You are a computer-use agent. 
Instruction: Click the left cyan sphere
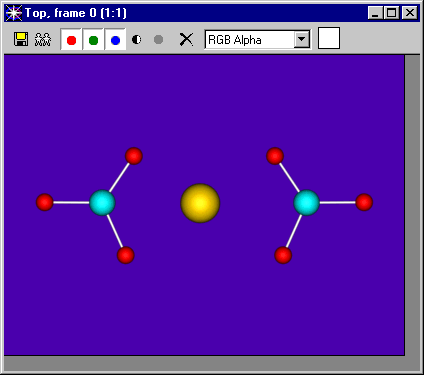coord(102,203)
